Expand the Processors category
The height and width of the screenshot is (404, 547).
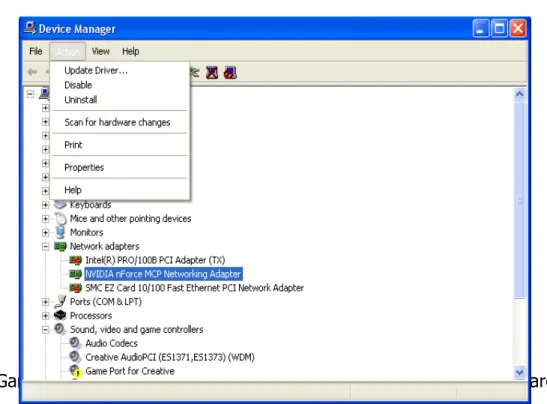[x=45, y=316]
